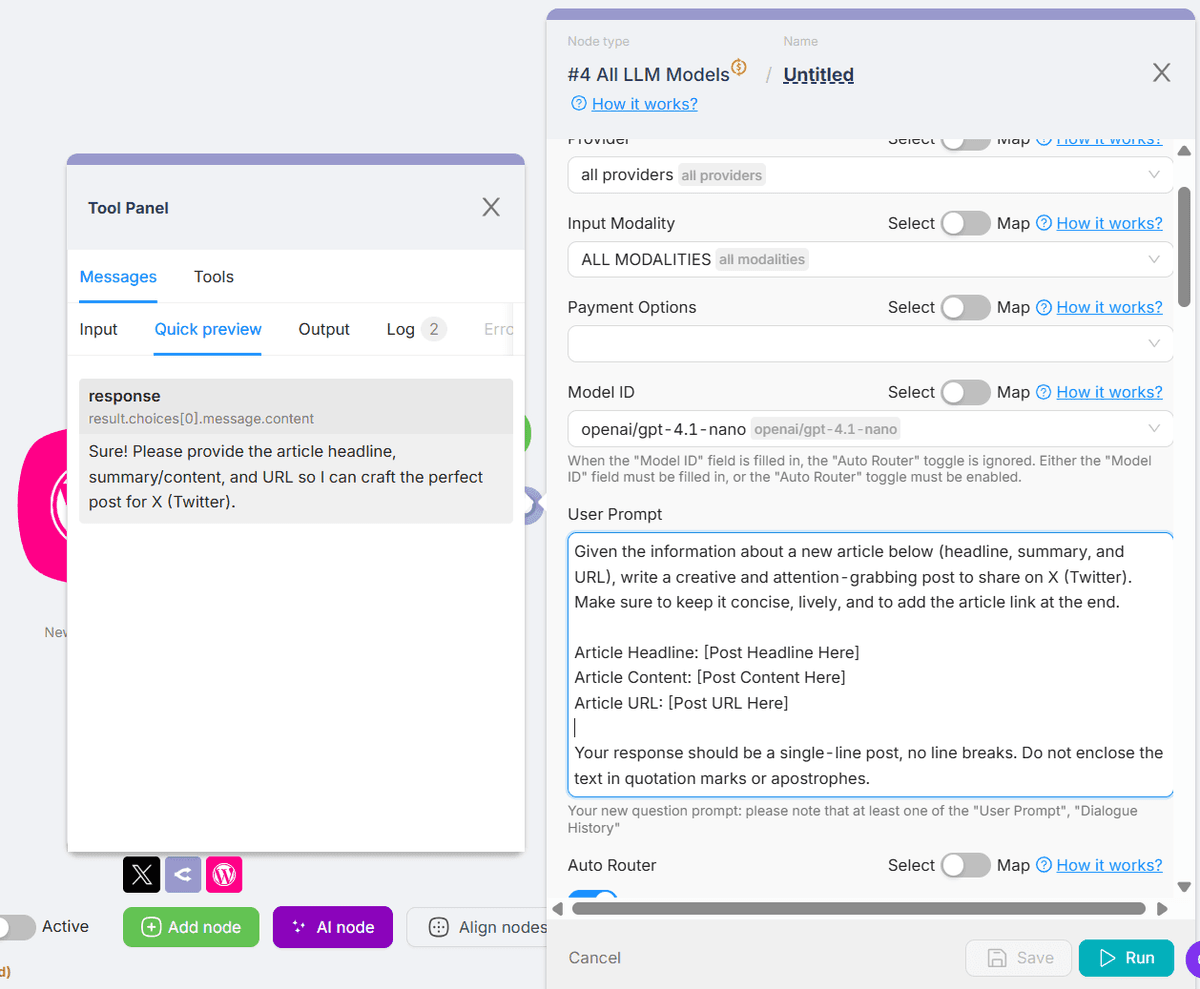Open the Payment Options dropdown
1200x989 pixels.
click(869, 344)
